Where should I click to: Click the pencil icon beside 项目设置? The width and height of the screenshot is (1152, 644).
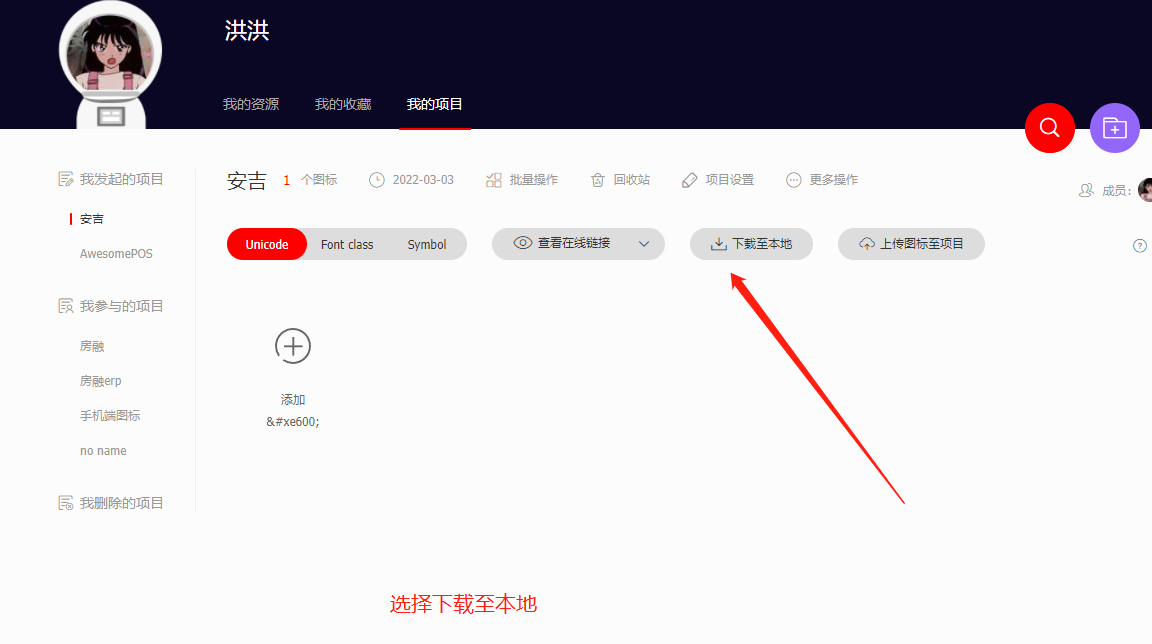click(x=689, y=180)
